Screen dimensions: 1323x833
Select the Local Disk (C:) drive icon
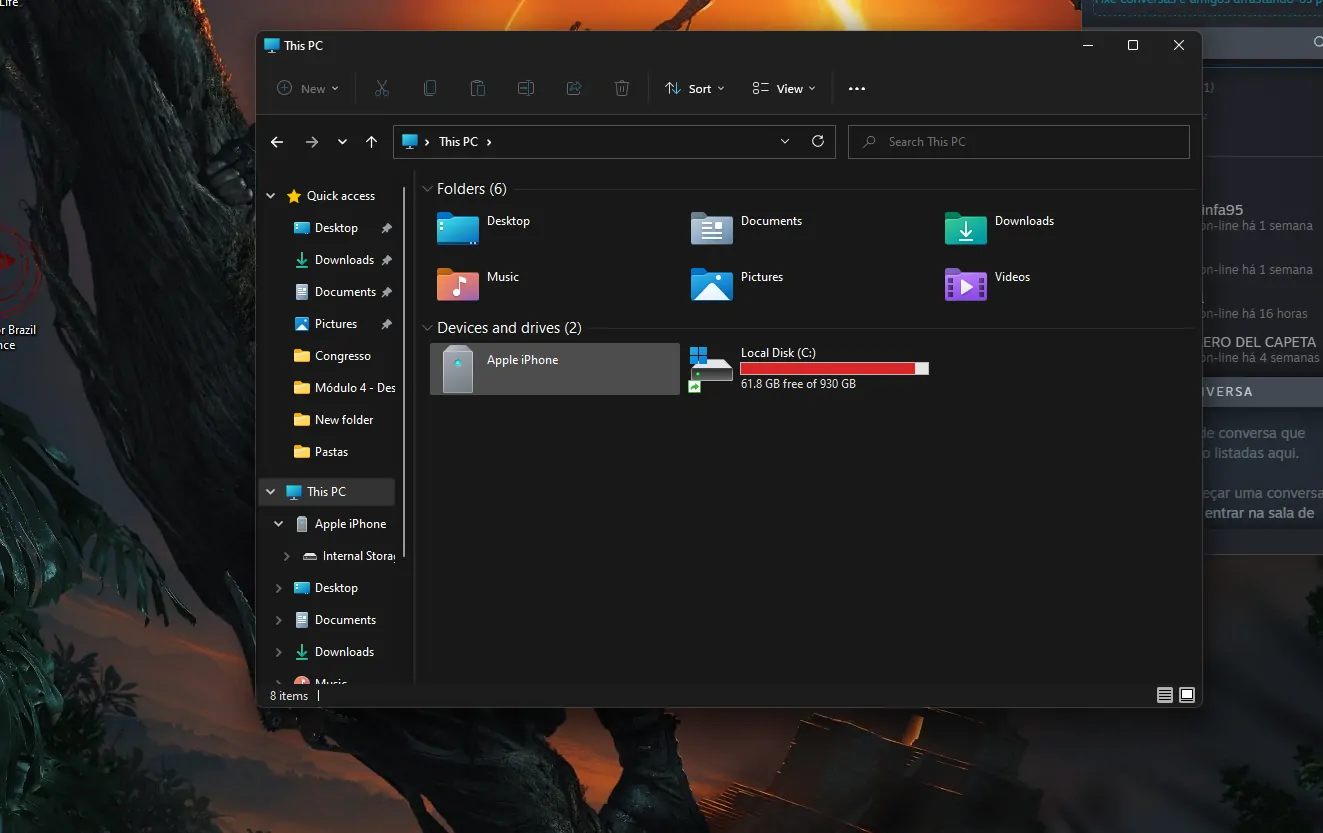711,369
